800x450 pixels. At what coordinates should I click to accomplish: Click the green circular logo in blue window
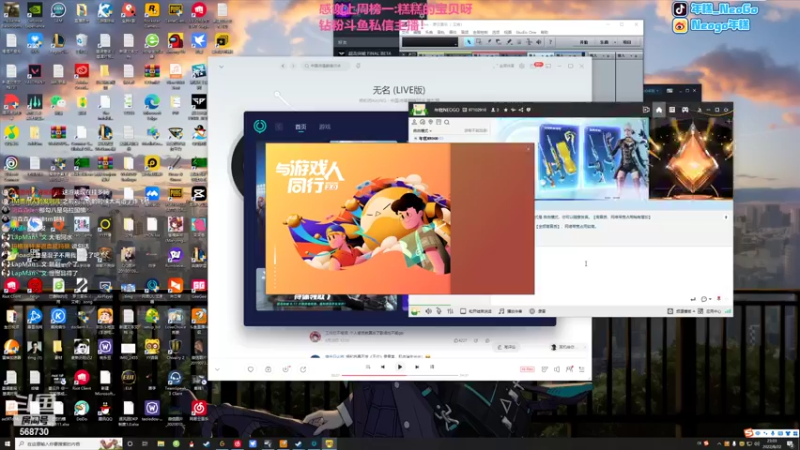tap(260, 126)
